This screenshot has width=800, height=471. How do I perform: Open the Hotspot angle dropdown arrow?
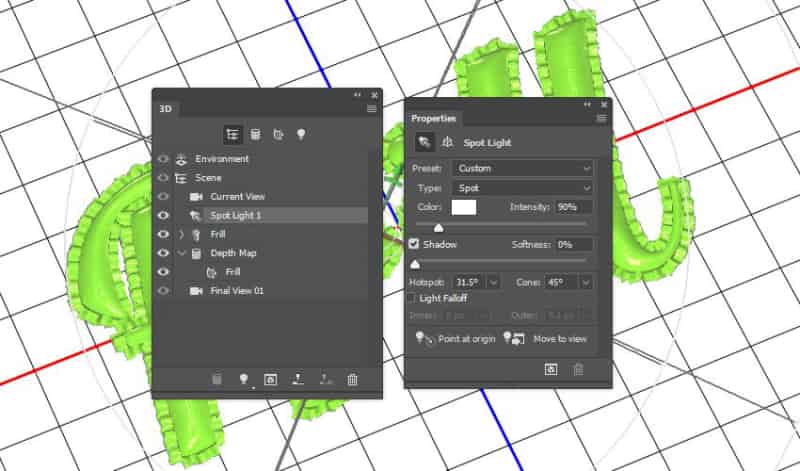493,282
